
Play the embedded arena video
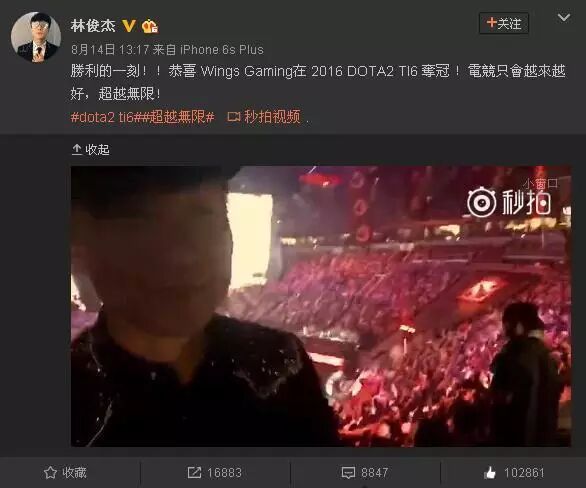pos(321,306)
